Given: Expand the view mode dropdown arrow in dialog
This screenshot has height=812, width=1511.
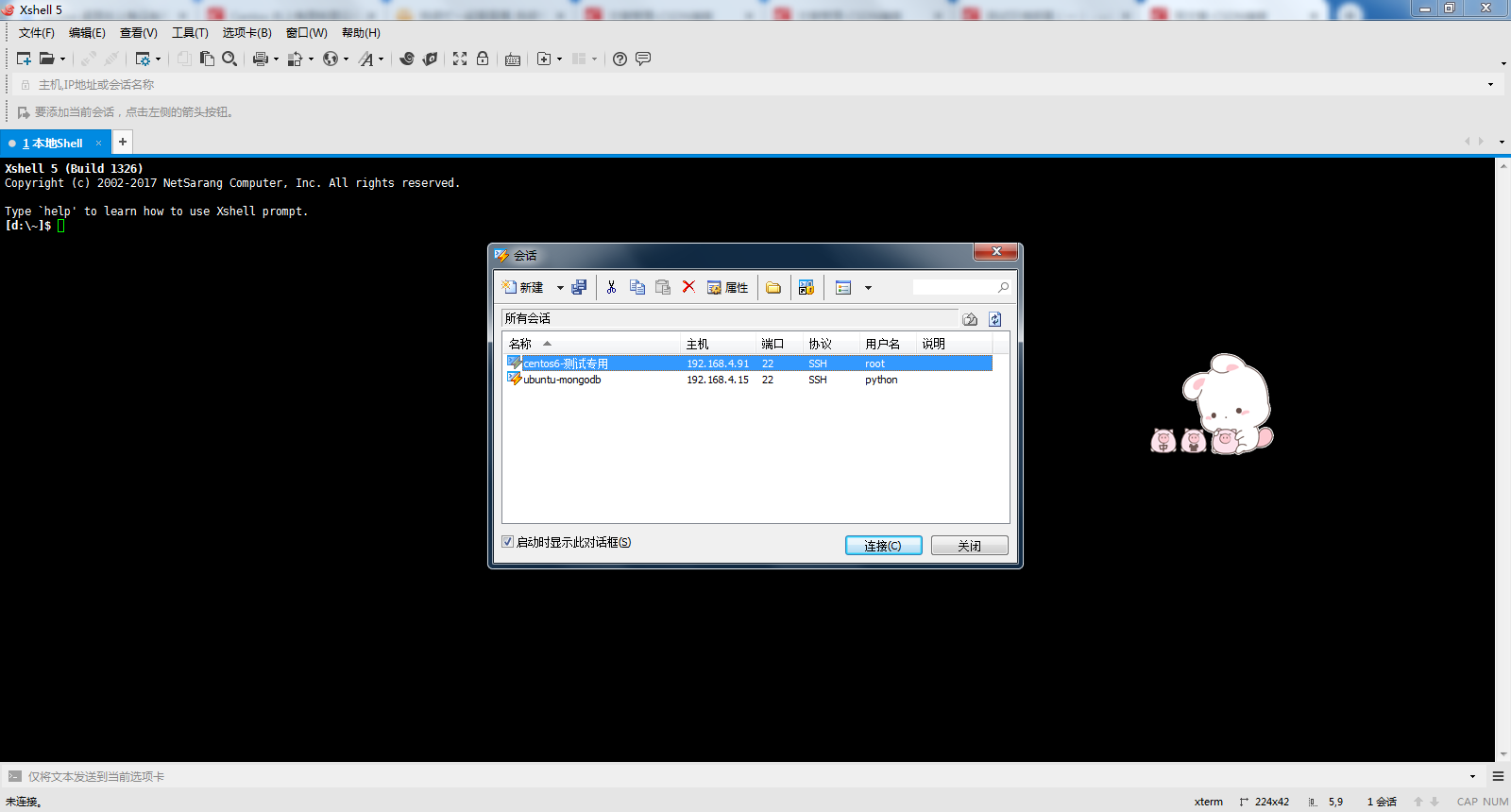Looking at the screenshot, I should point(868,288).
